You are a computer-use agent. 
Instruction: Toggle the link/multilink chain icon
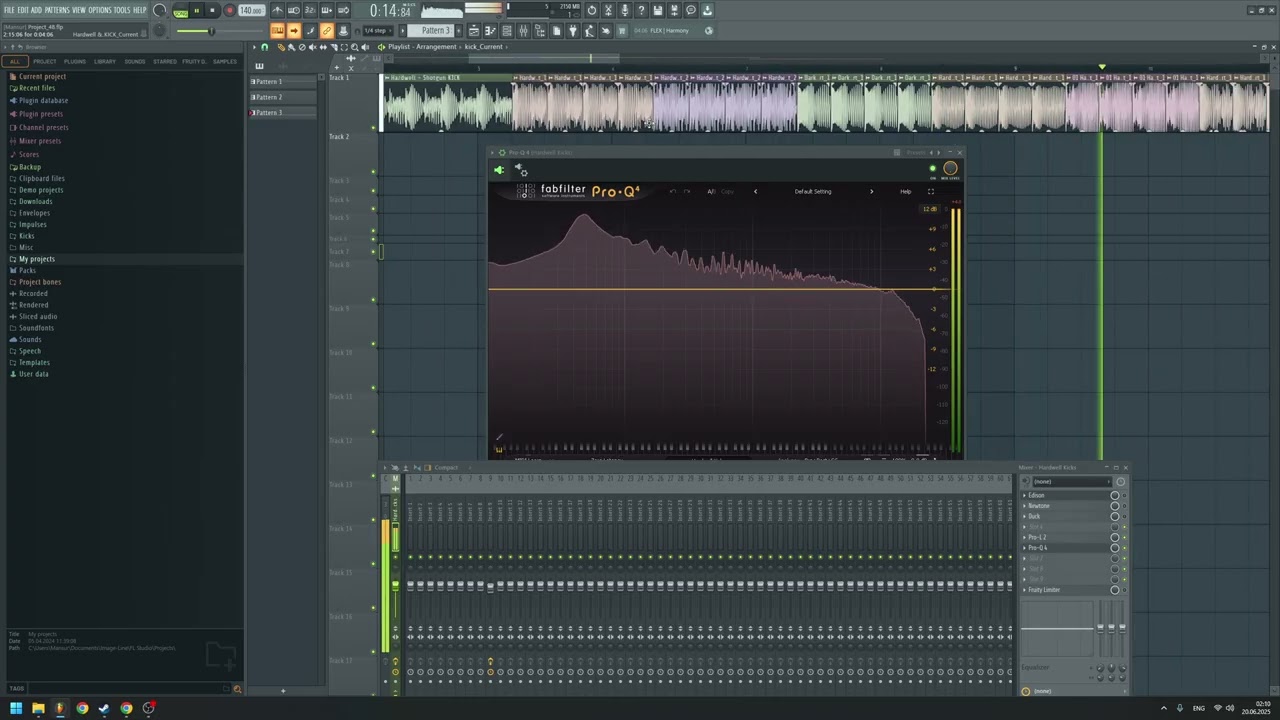point(326,31)
